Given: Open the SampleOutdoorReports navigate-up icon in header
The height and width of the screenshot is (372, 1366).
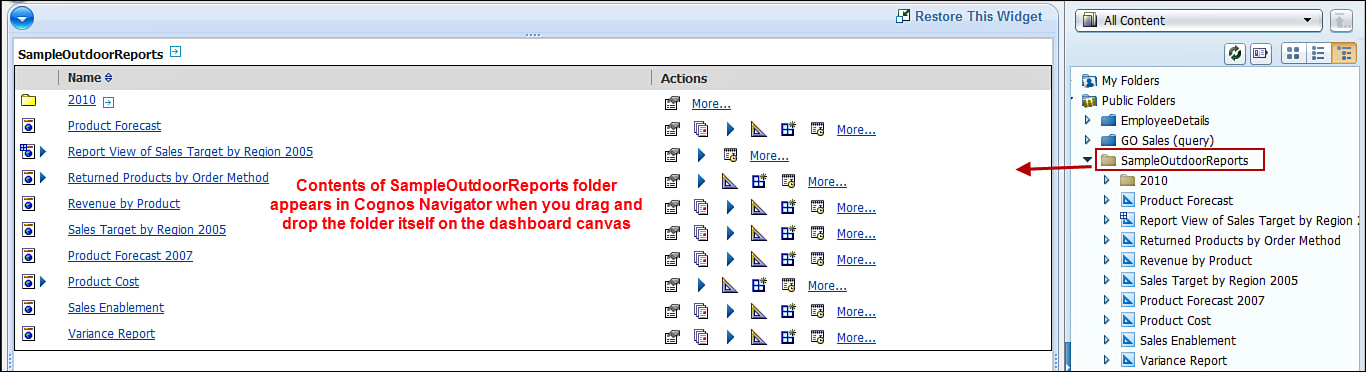Looking at the screenshot, I should click(x=175, y=52).
